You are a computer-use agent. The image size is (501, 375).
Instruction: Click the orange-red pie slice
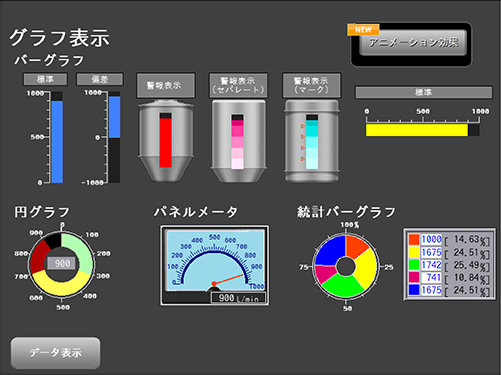(x=356, y=246)
